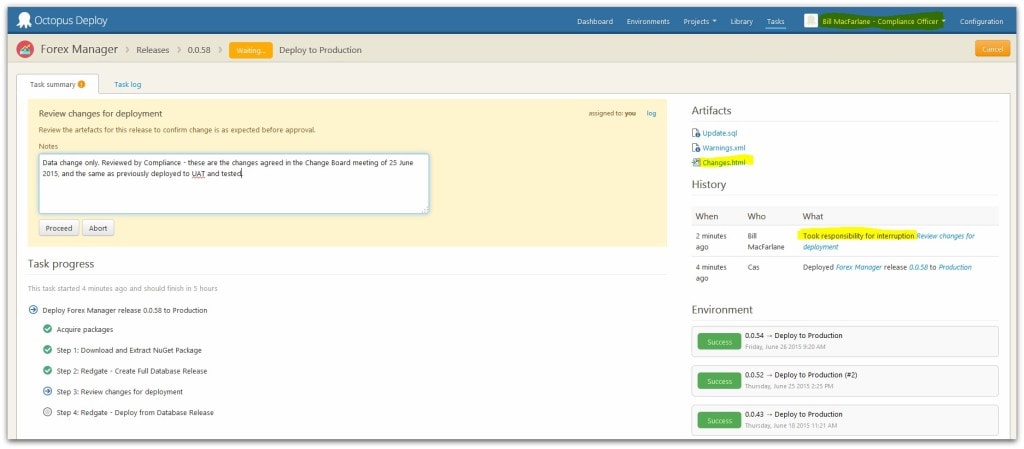Open the Warnings.xml artifact link
1024x449 pixels.
coord(724,148)
